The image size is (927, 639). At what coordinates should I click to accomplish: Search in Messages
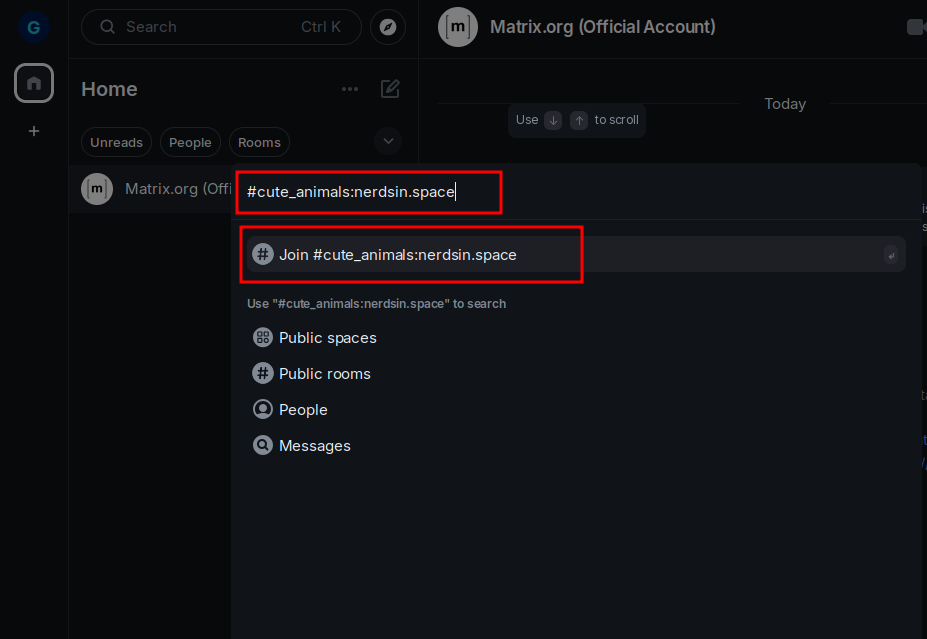pos(314,446)
